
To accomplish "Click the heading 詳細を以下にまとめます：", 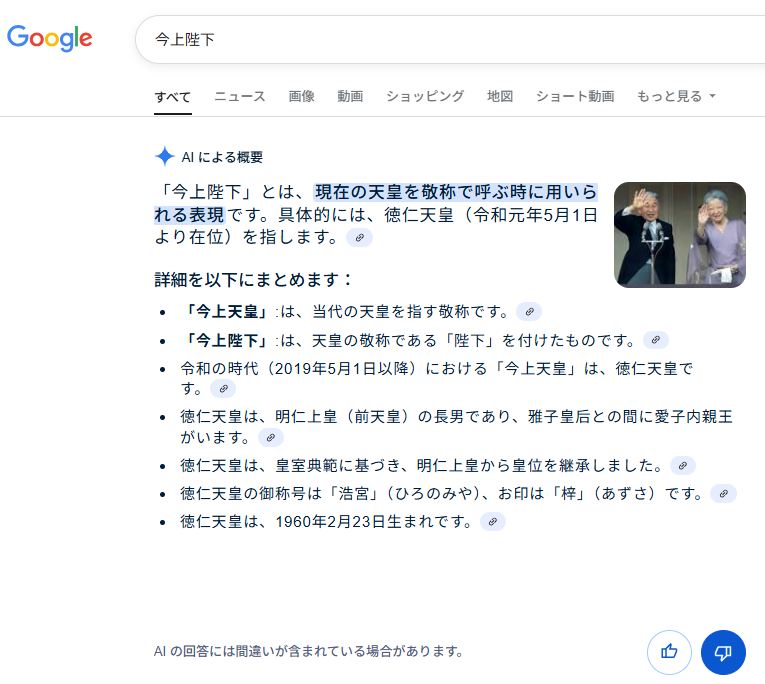I will click(x=254, y=280).
